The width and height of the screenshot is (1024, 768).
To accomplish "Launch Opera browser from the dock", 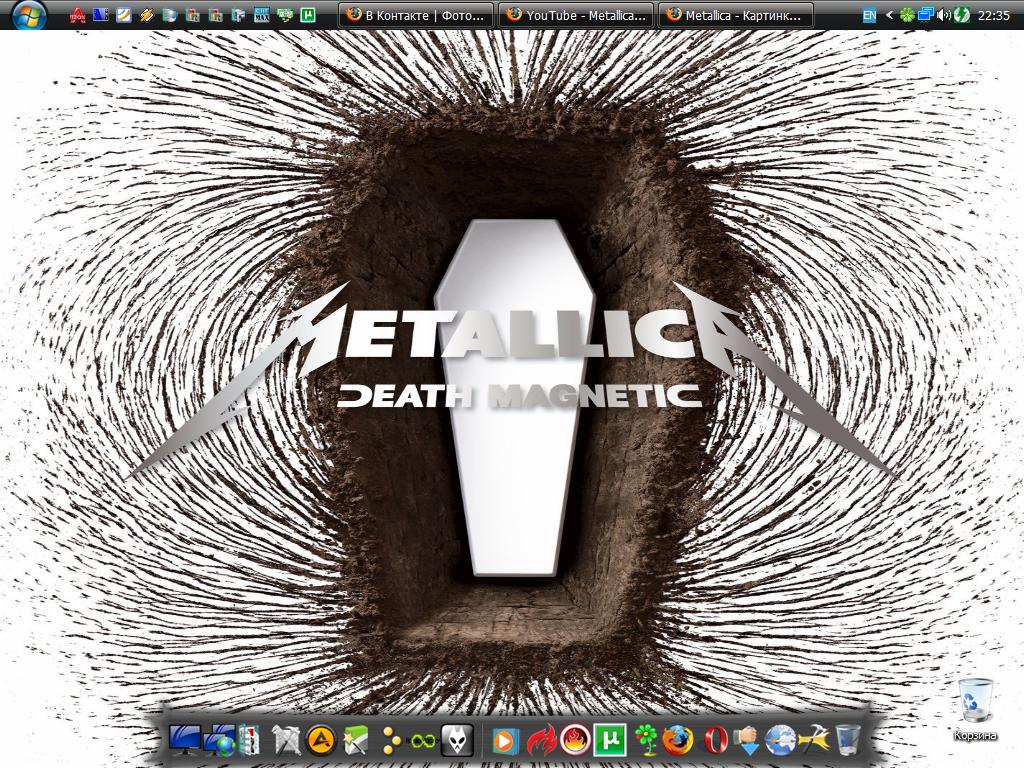I will click(714, 740).
